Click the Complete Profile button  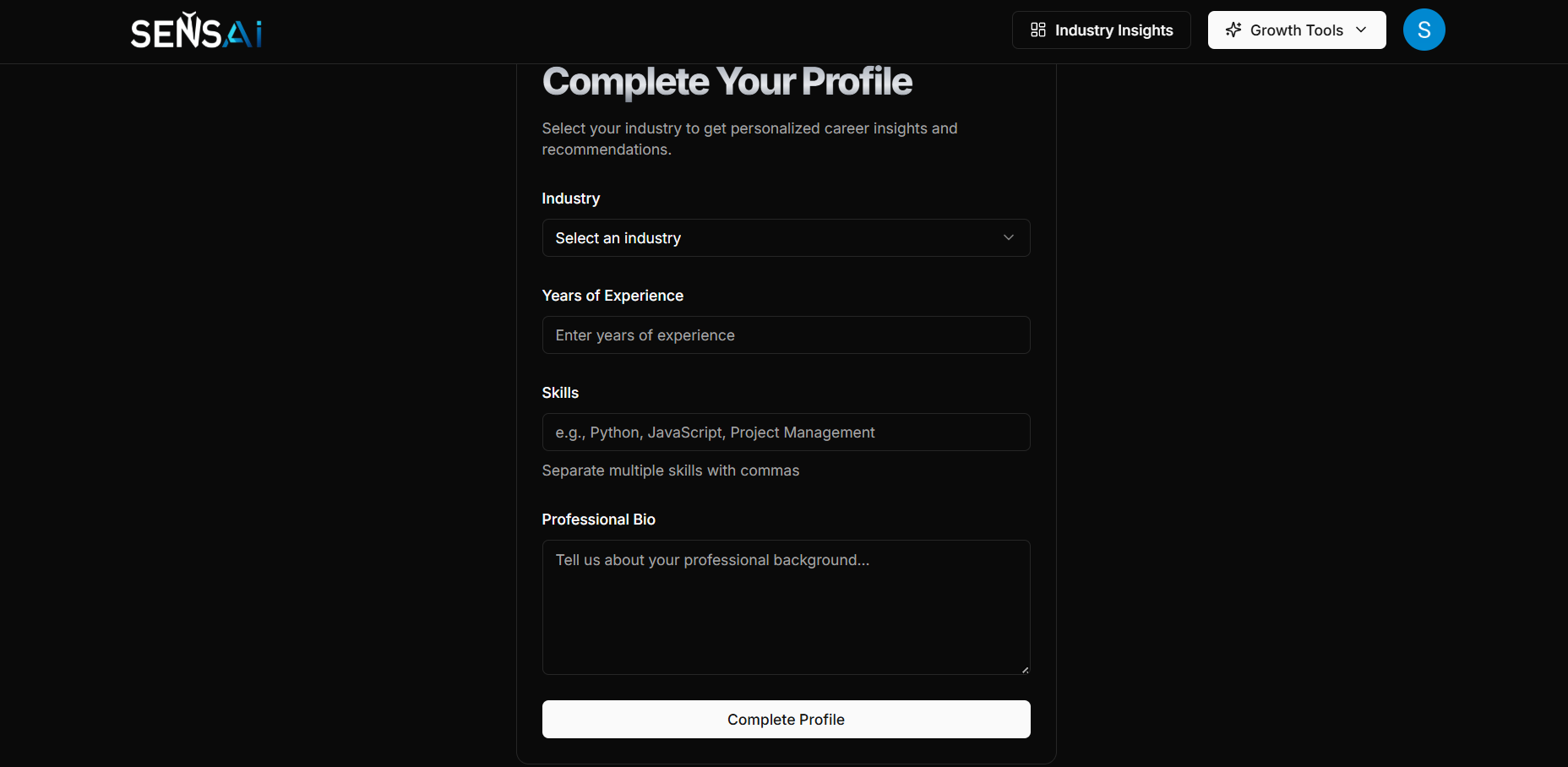coord(786,719)
